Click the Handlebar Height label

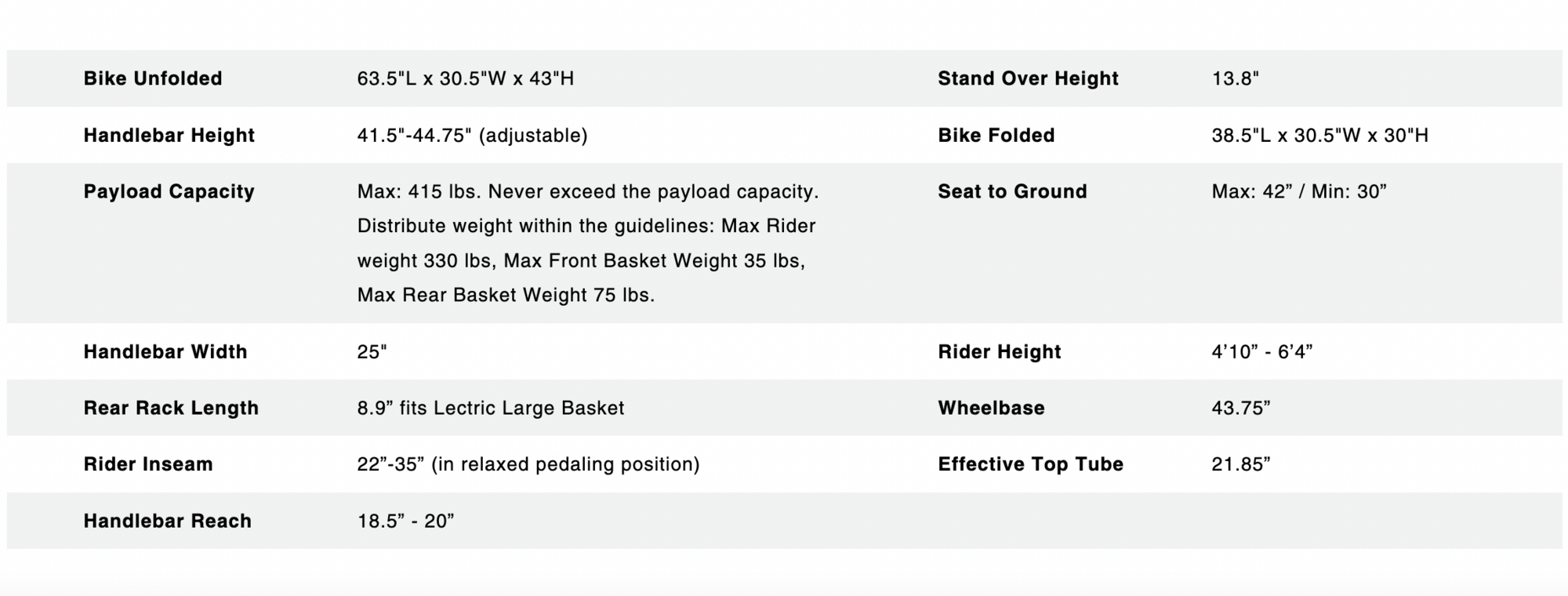(x=169, y=135)
